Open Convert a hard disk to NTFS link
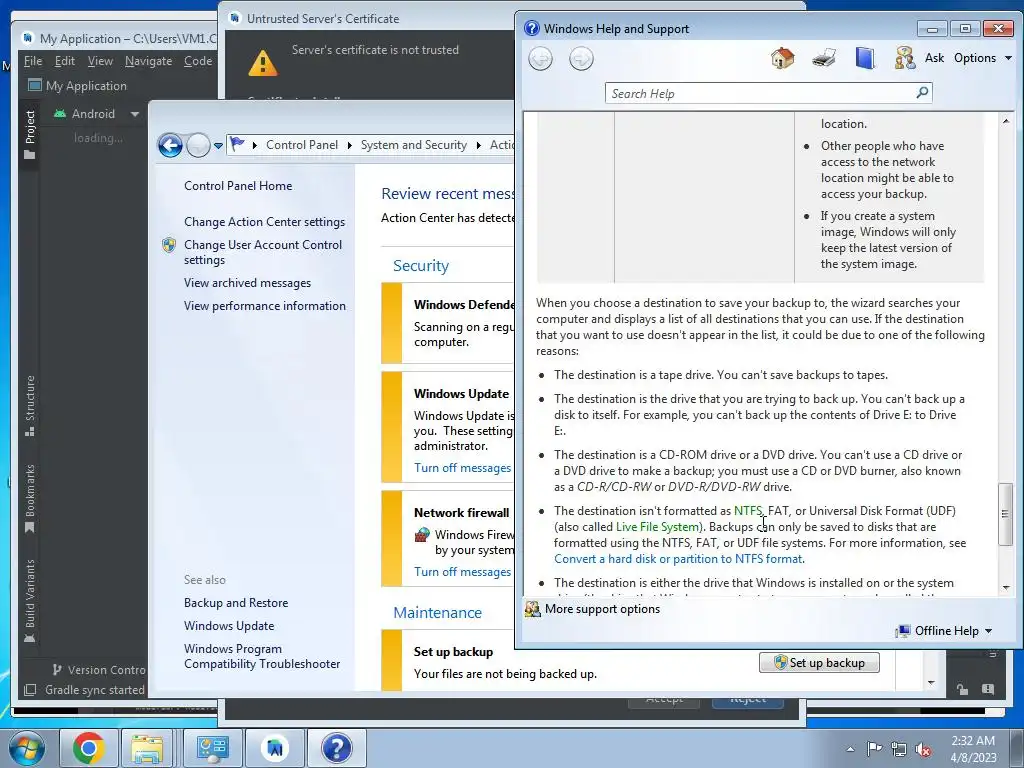This screenshot has width=1024, height=768. click(x=679, y=559)
